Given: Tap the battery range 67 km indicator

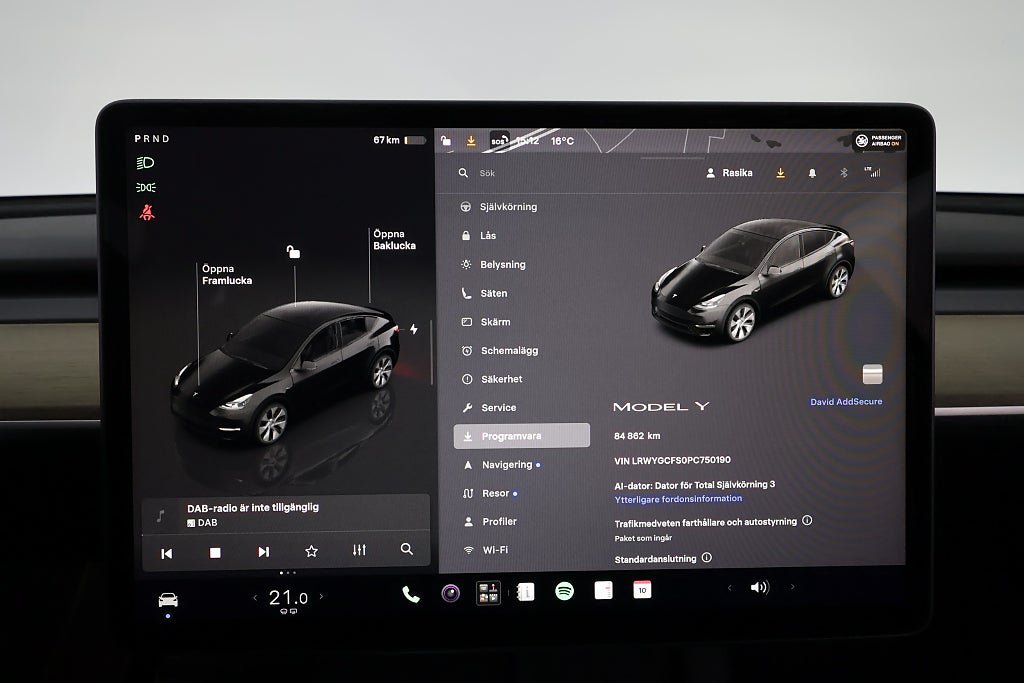Looking at the screenshot, I should 399,140.
